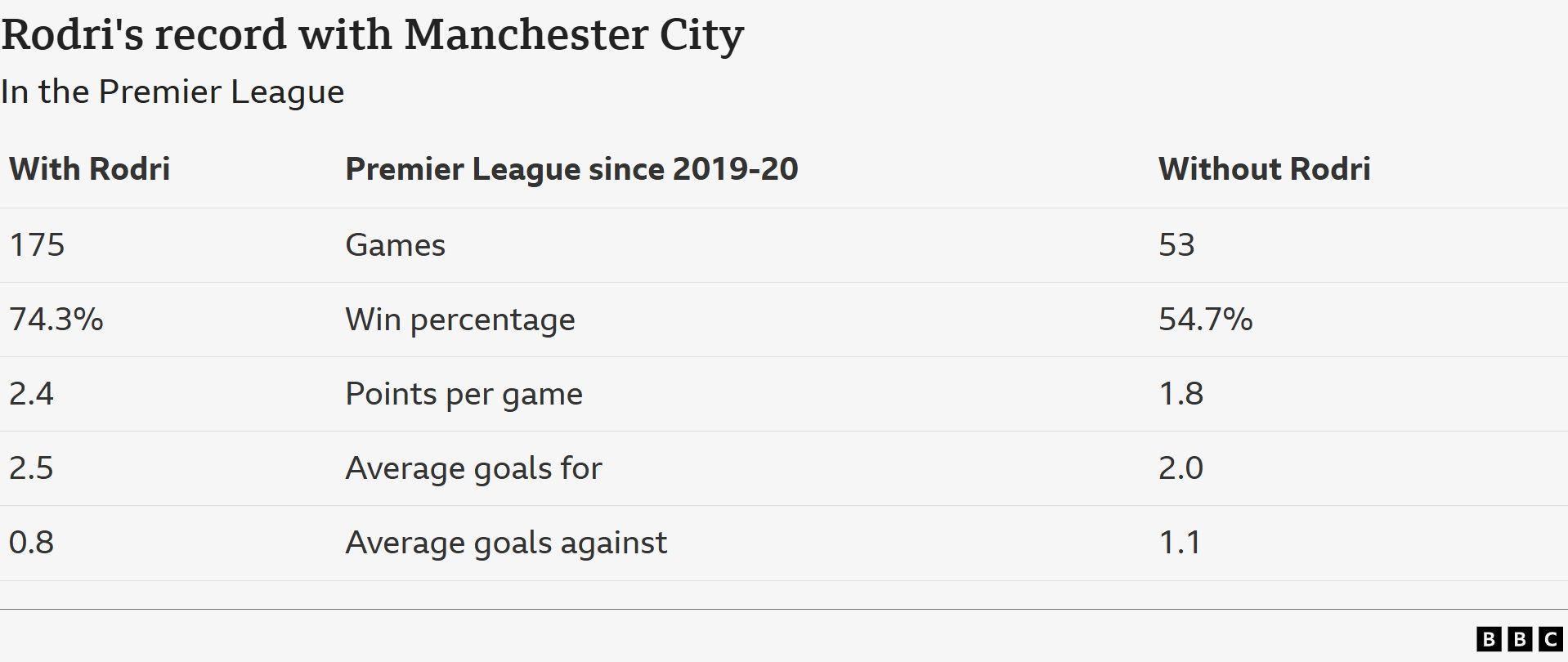Click the 0.8 goals against value

(x=31, y=543)
